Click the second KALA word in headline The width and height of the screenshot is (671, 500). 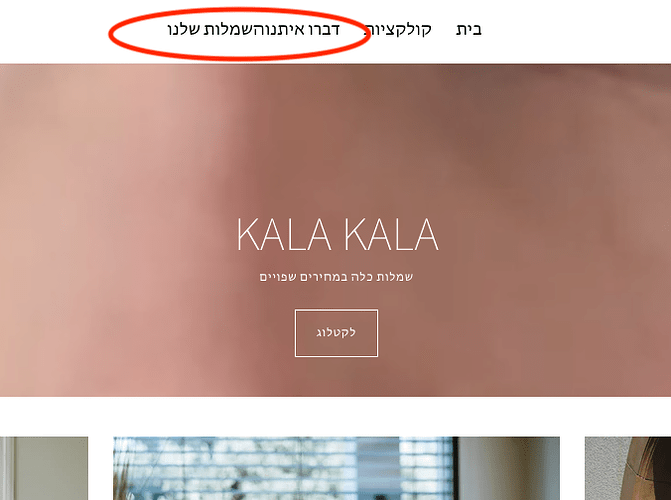tap(391, 235)
